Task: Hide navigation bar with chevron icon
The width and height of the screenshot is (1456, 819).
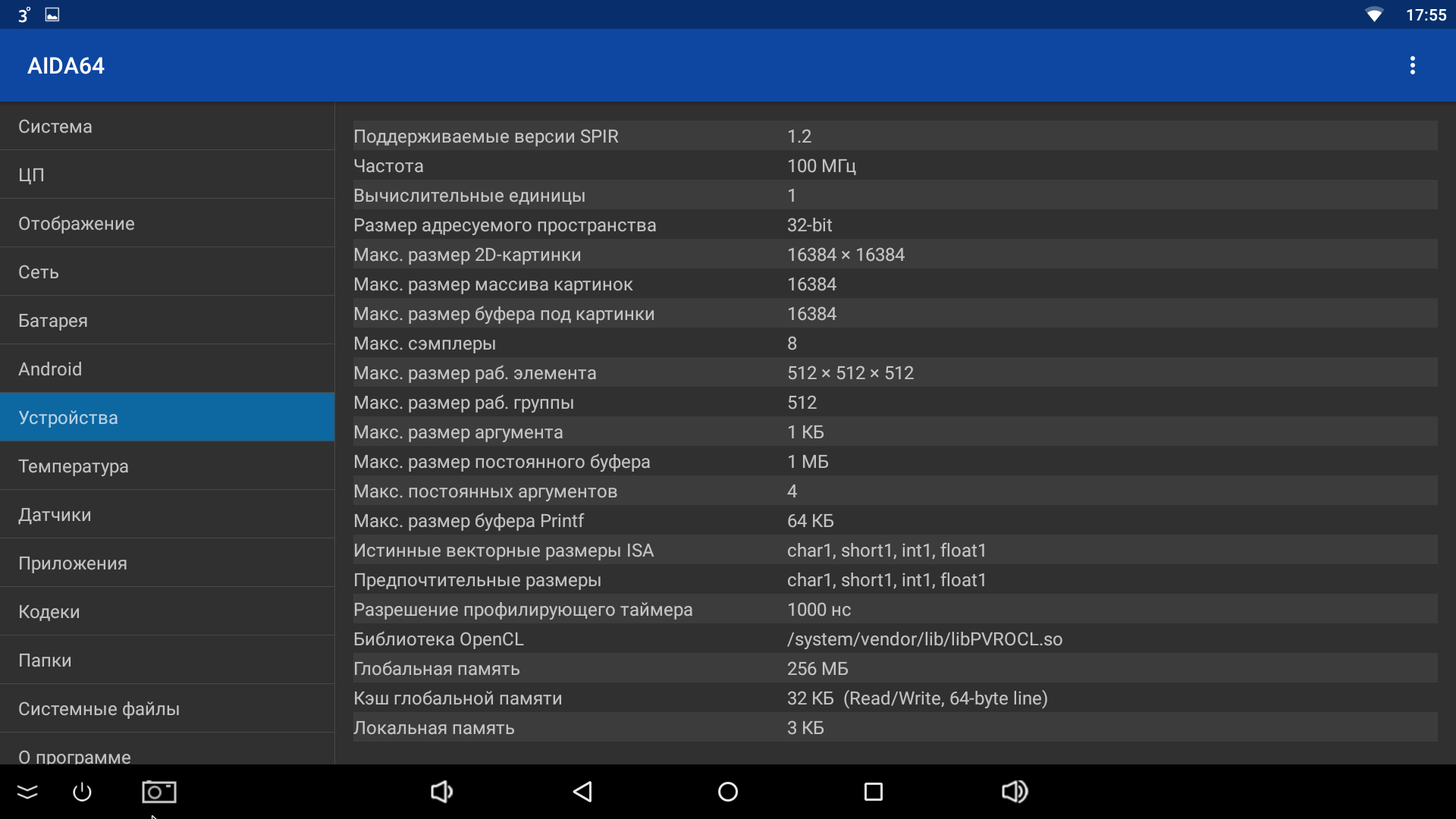Action: 27,792
